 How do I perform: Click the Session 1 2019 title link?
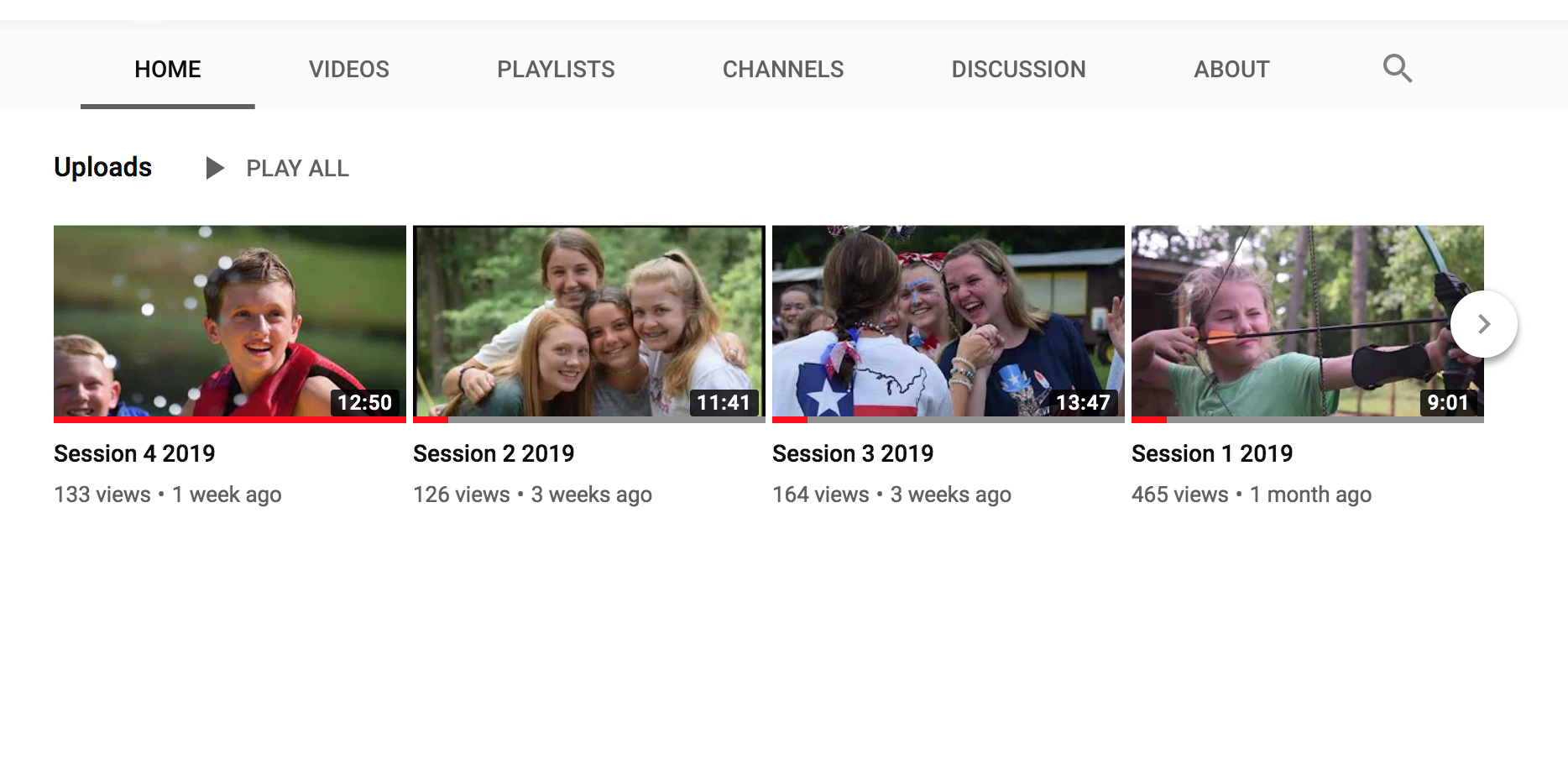pyautogui.click(x=1212, y=453)
